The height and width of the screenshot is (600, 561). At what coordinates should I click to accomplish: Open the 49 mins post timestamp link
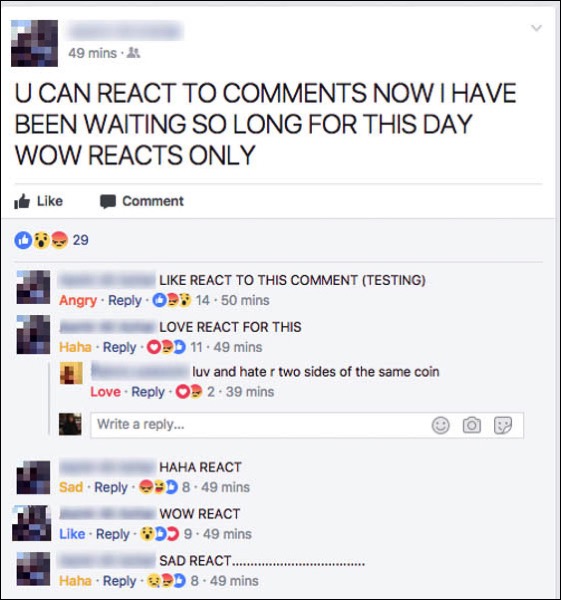[92, 53]
